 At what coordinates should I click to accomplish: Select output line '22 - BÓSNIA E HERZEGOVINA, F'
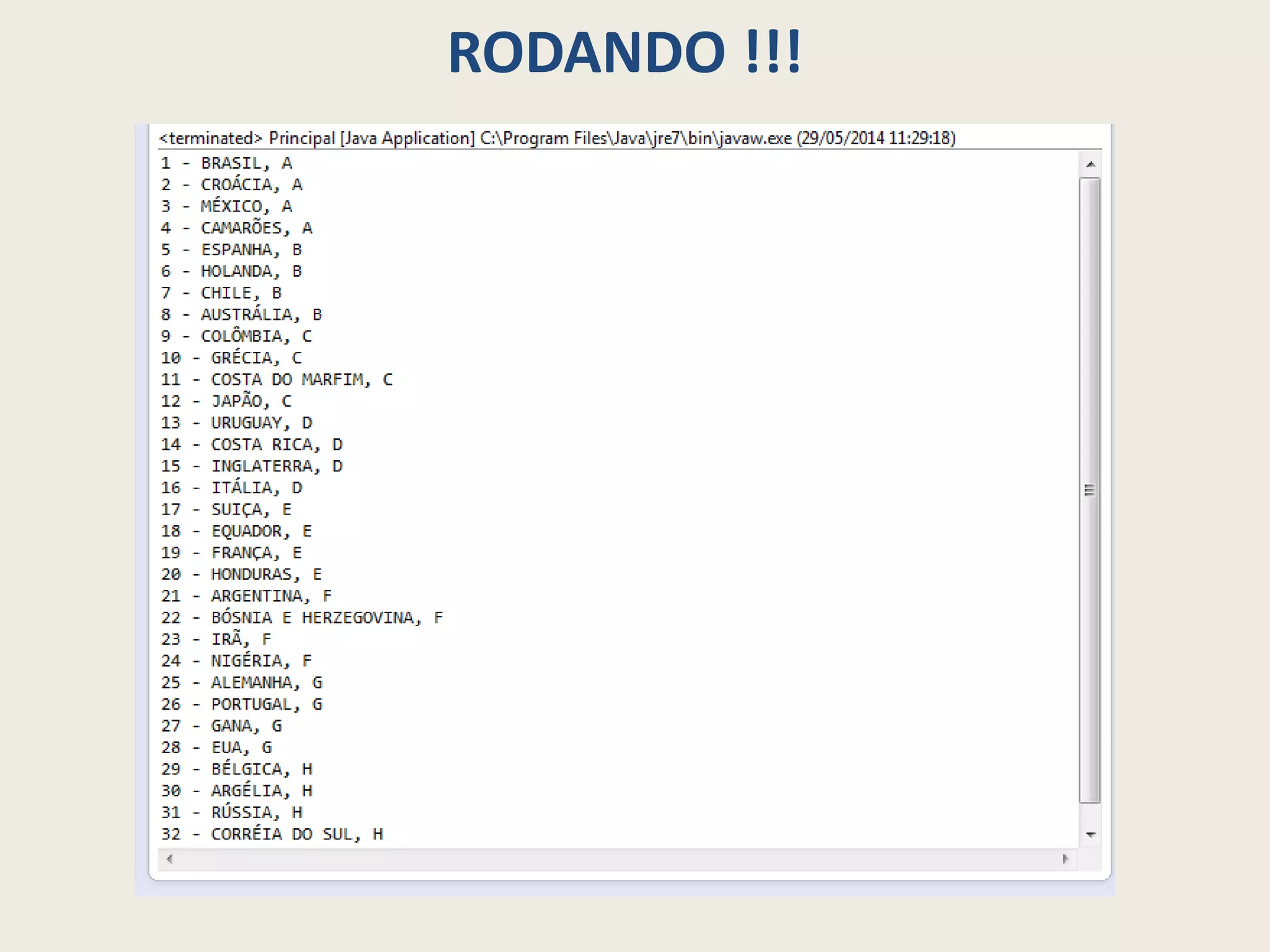tap(302, 617)
